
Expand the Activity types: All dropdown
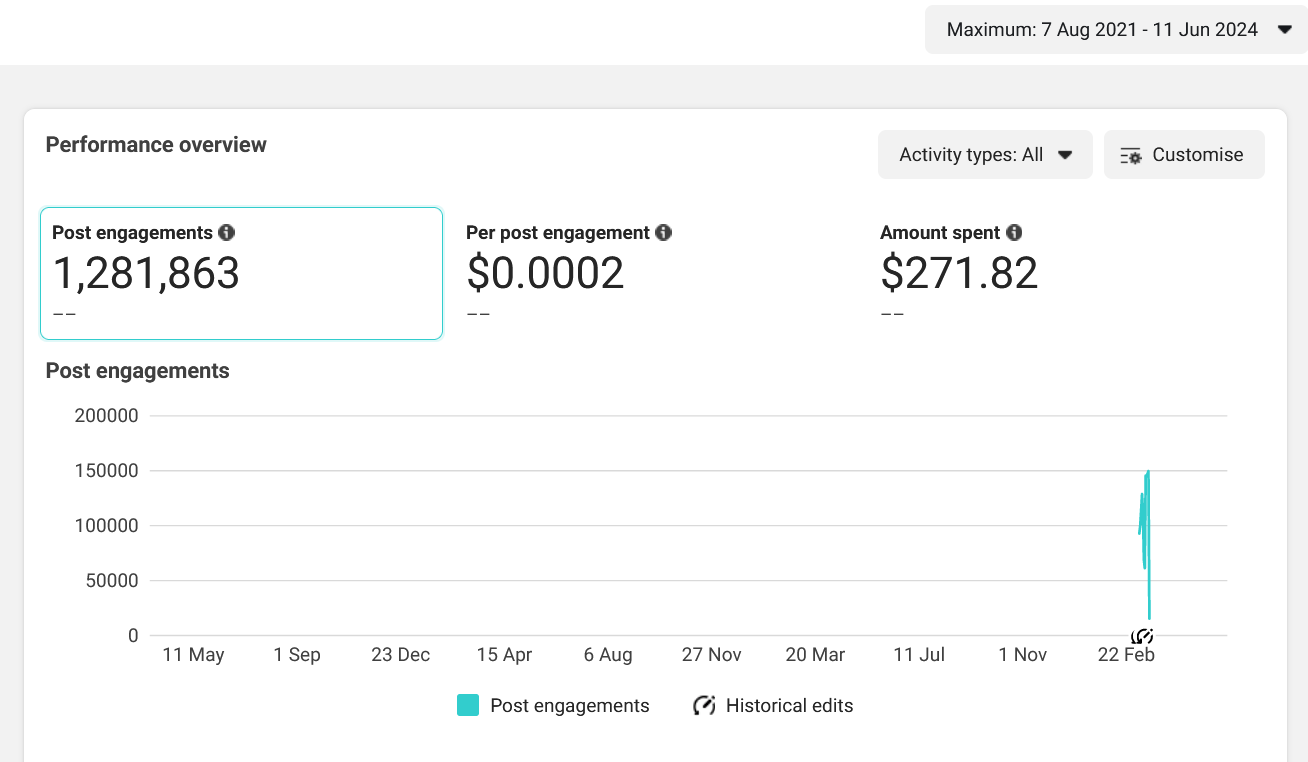click(985, 155)
